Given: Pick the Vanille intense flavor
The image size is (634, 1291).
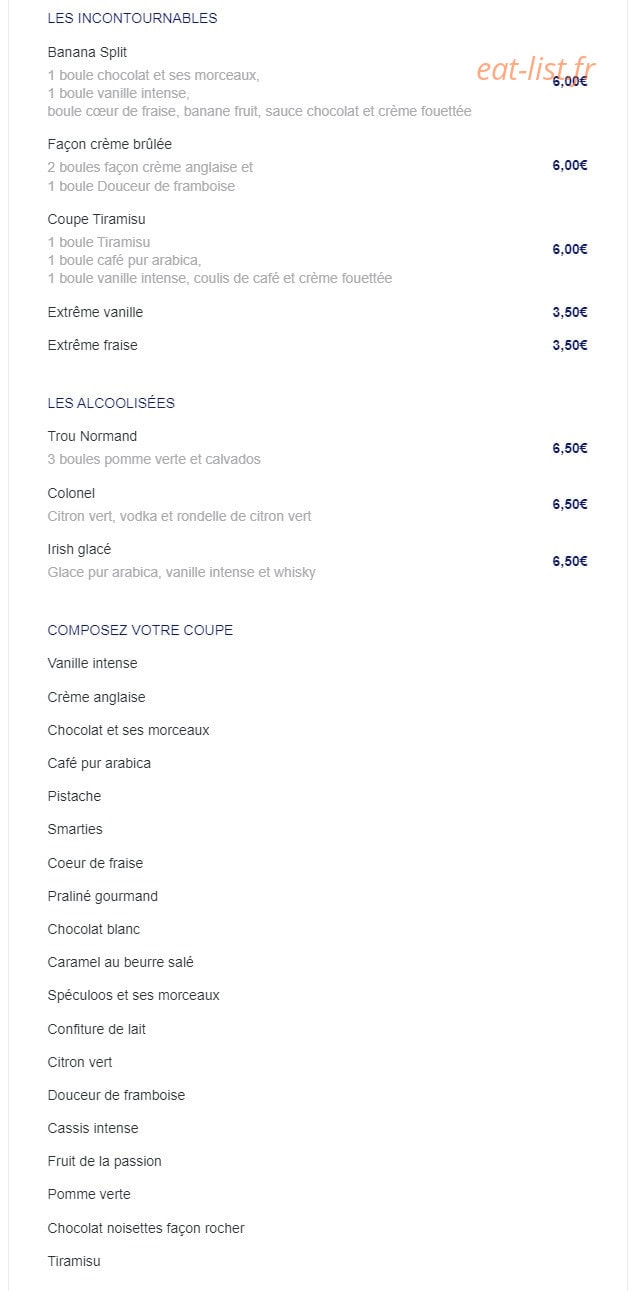Looking at the screenshot, I should (92, 663).
